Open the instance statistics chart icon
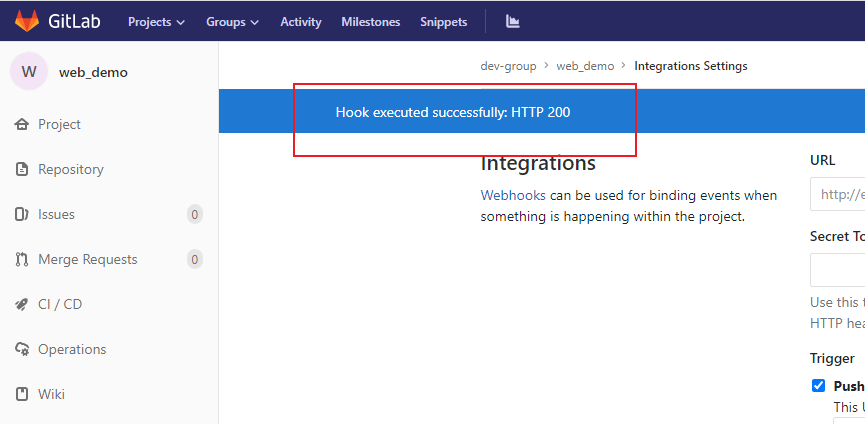The height and width of the screenshot is (424, 865). pyautogui.click(x=513, y=22)
